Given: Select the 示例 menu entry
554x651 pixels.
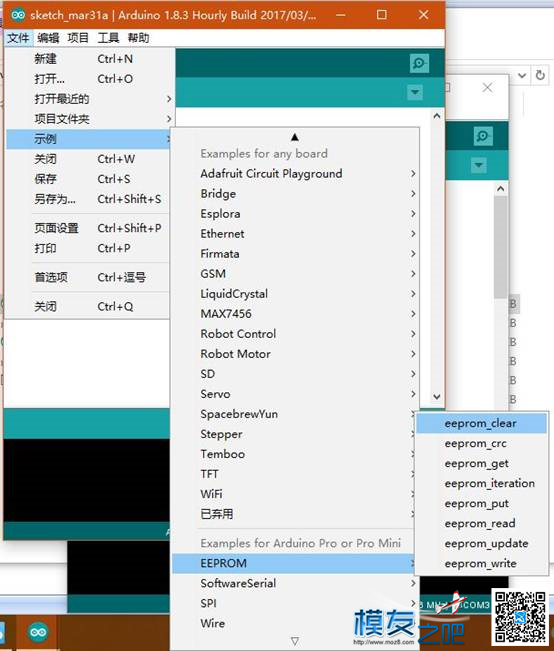Looking at the screenshot, I should [x=89, y=139].
